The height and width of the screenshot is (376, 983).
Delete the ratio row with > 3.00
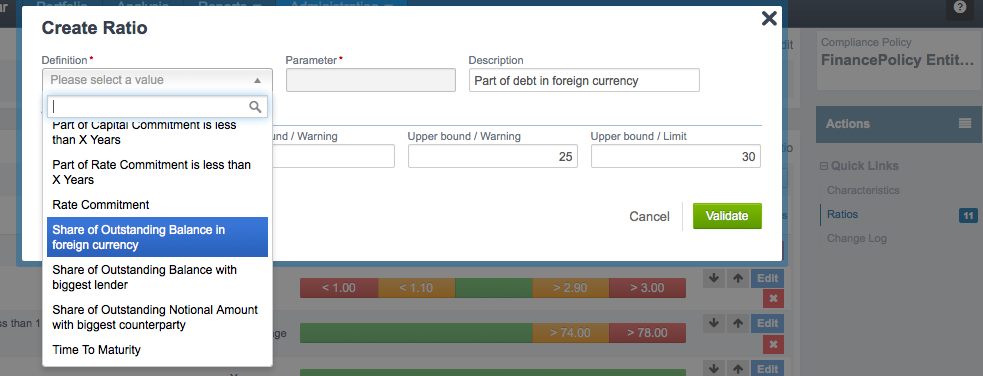point(773,299)
